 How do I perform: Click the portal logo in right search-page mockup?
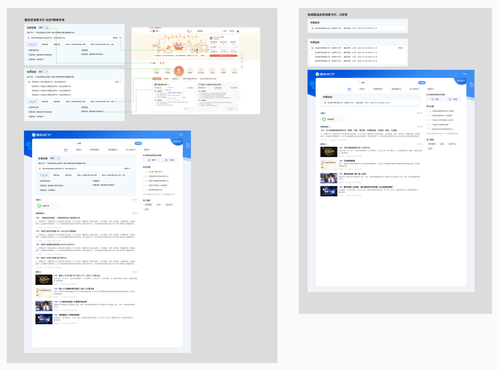[x=325, y=74]
